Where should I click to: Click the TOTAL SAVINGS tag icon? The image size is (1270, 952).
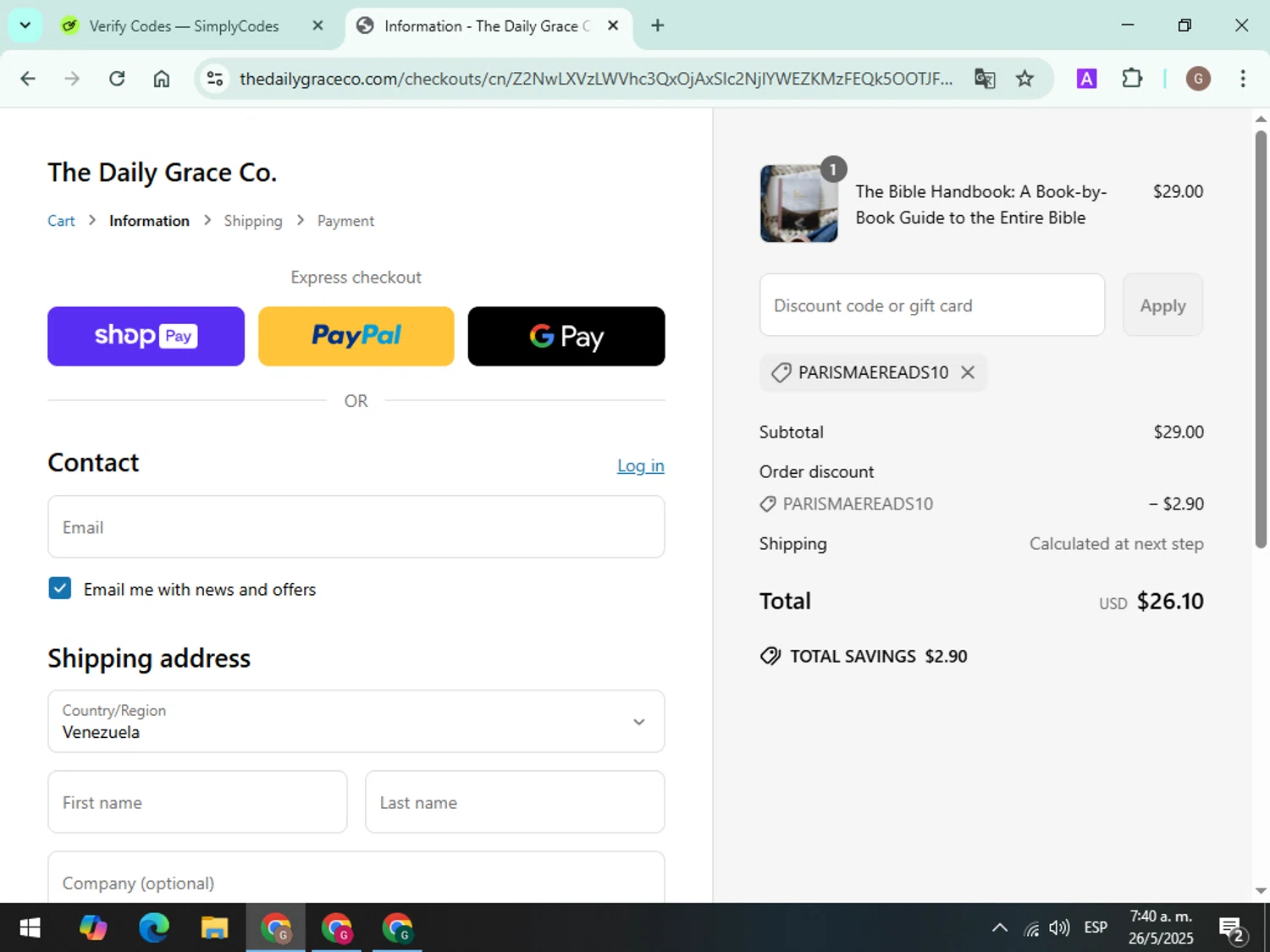770,656
